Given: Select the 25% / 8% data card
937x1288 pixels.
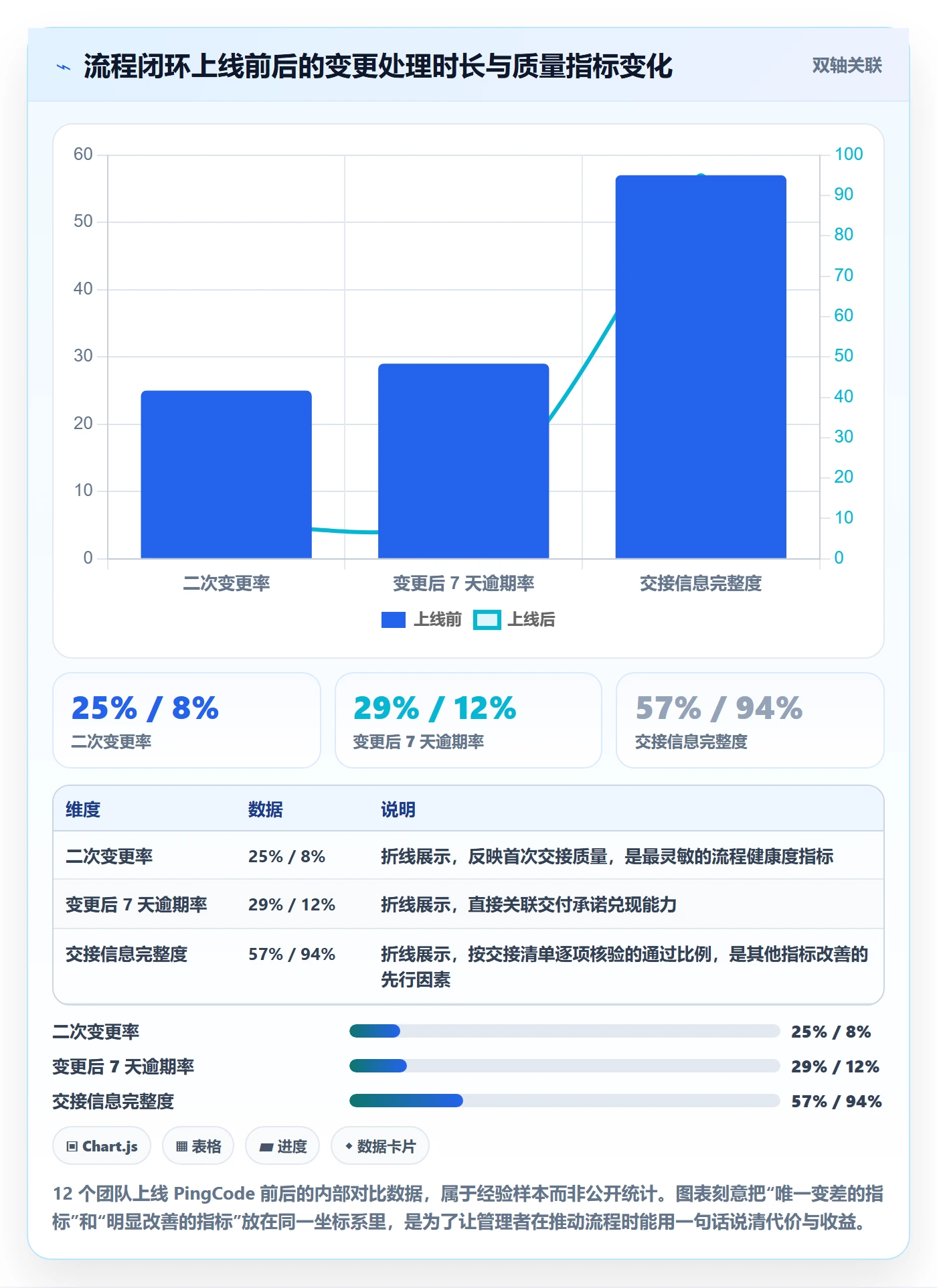Looking at the screenshot, I should point(187,720).
